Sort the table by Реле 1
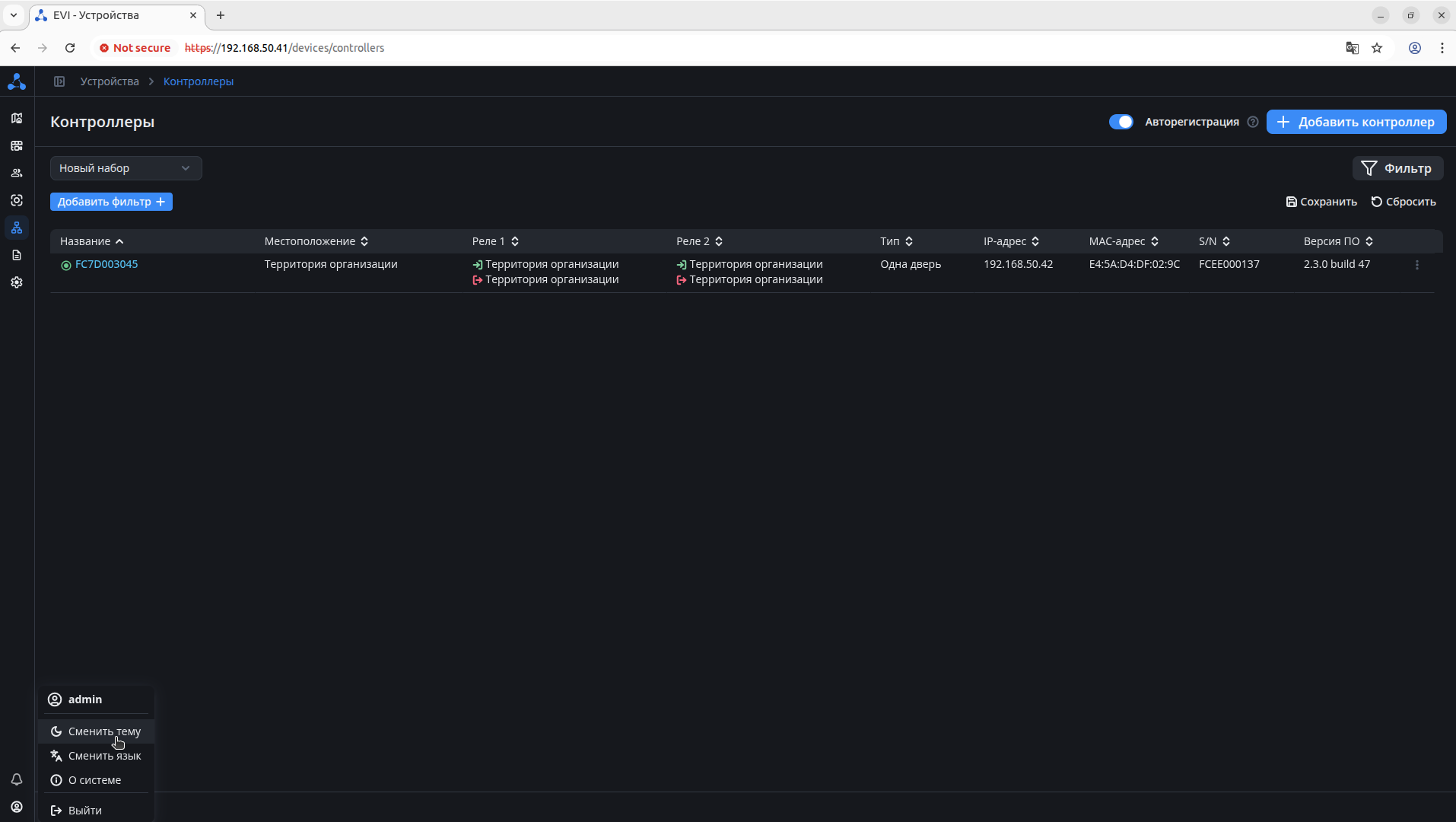Image resolution: width=1456 pixels, height=822 pixels. coord(495,241)
